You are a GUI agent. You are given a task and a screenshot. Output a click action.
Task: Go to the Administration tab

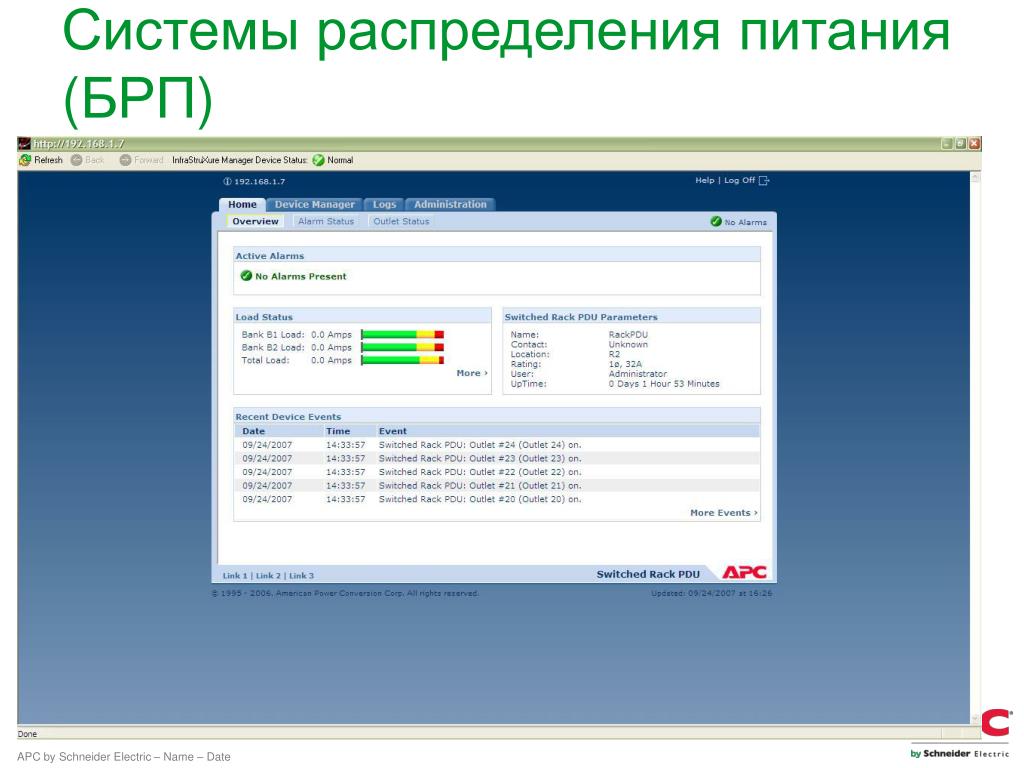coord(450,204)
